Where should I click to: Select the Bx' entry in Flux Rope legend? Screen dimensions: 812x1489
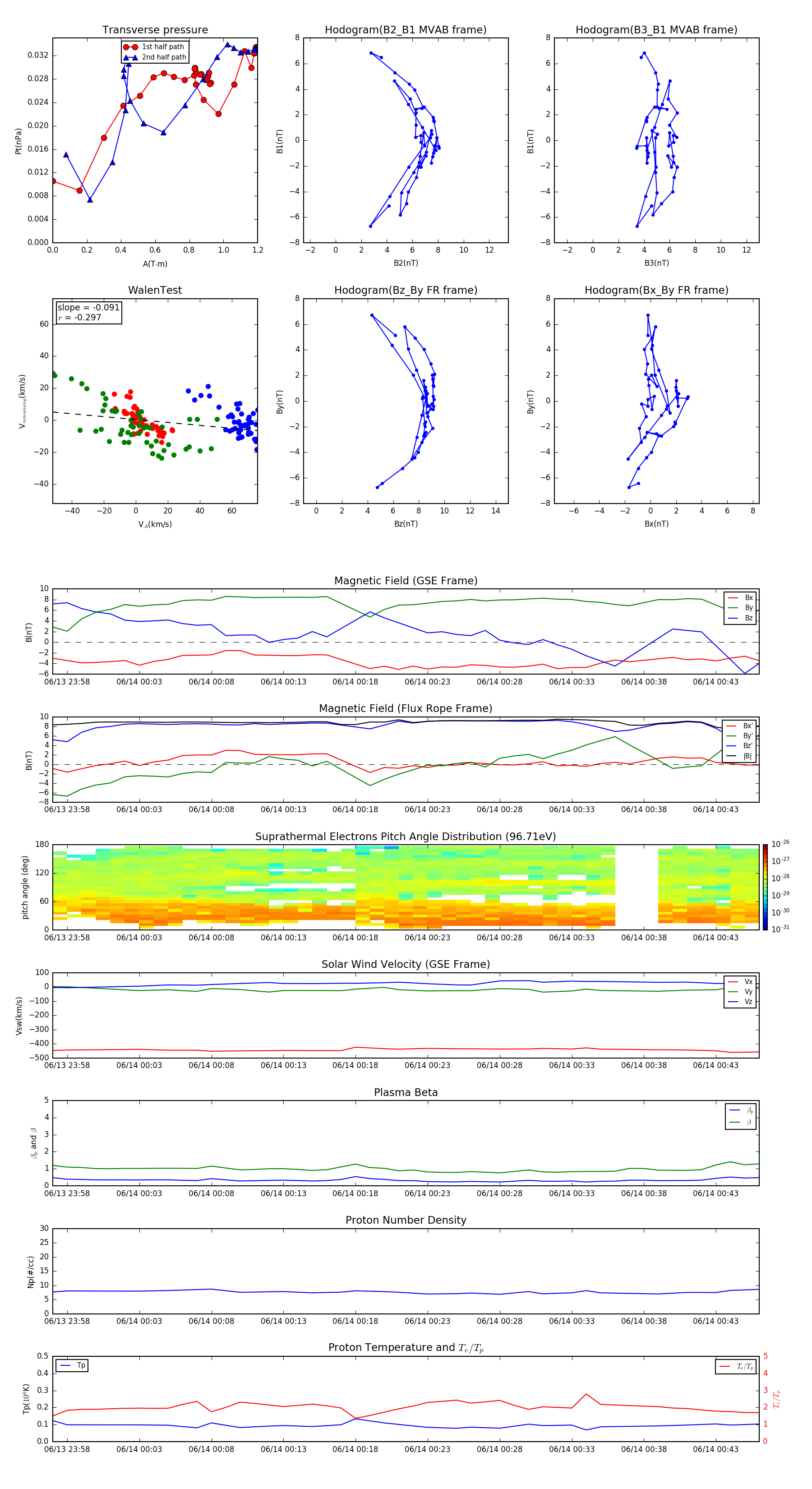click(739, 726)
